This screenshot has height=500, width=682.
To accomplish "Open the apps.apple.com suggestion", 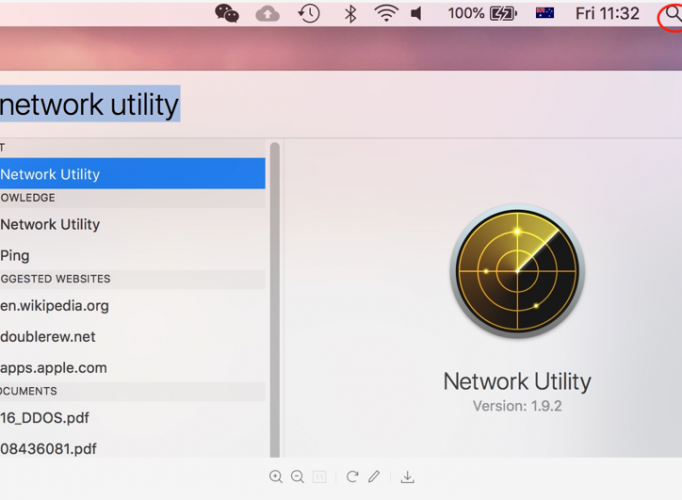I will [133, 368].
